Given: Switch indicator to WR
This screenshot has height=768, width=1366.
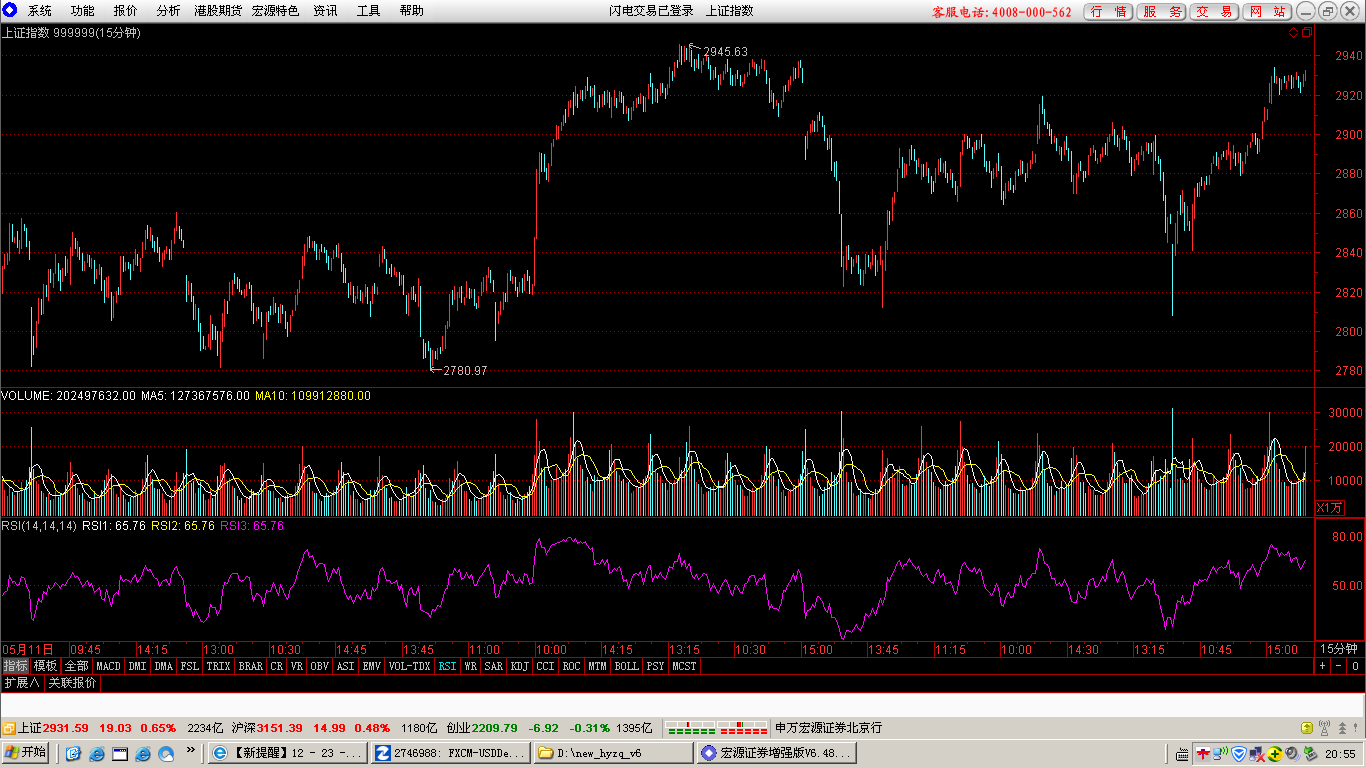Looking at the screenshot, I should tap(470, 665).
